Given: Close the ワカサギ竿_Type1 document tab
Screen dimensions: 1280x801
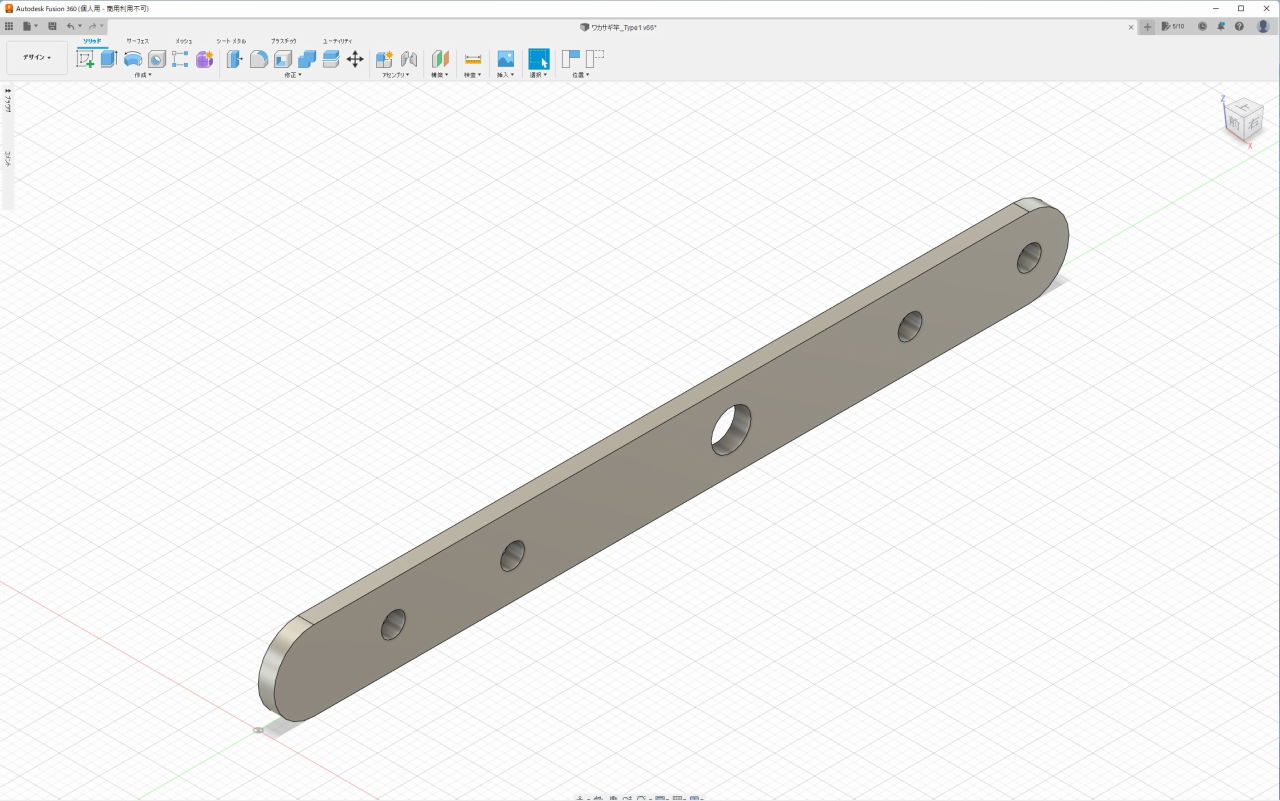Looking at the screenshot, I should (1131, 27).
